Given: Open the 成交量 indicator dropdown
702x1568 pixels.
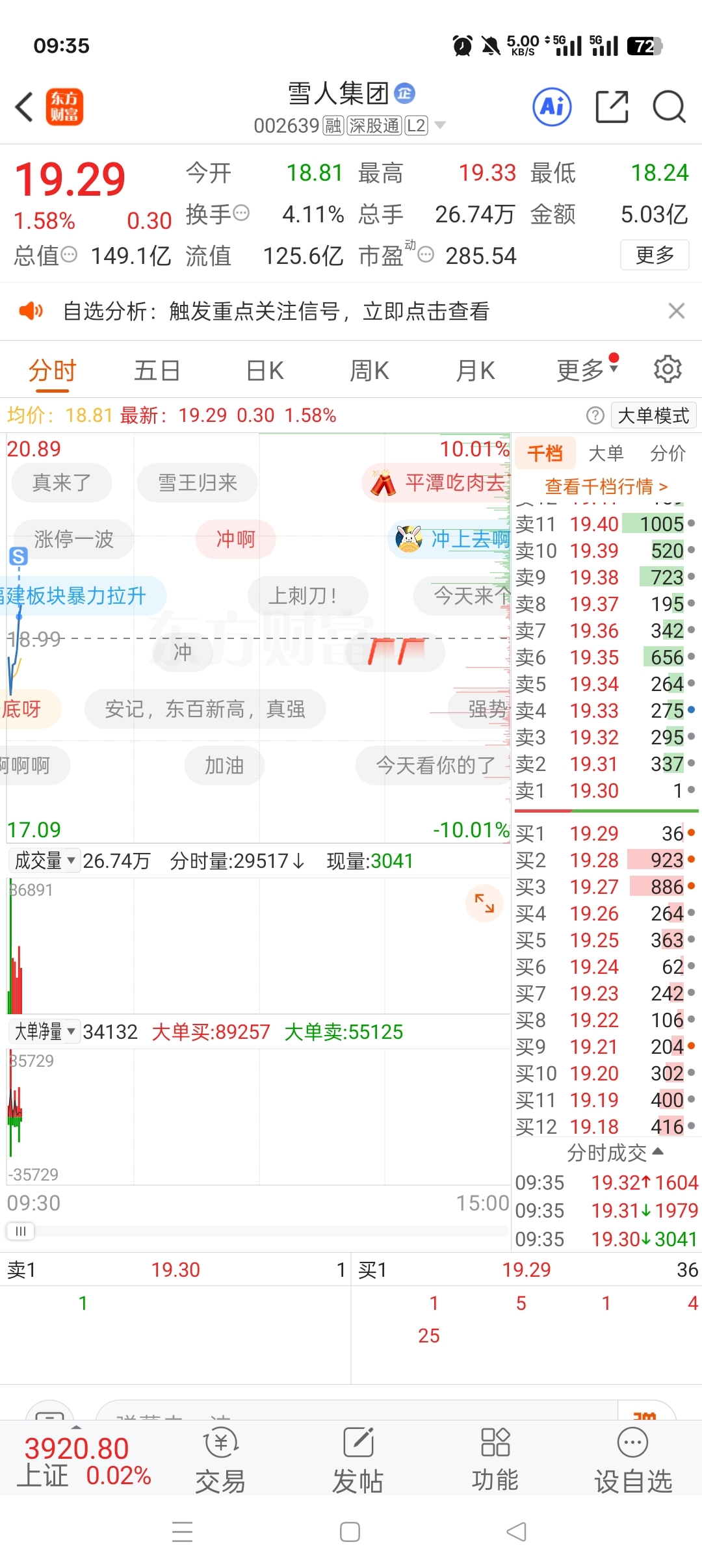Looking at the screenshot, I should [44, 861].
